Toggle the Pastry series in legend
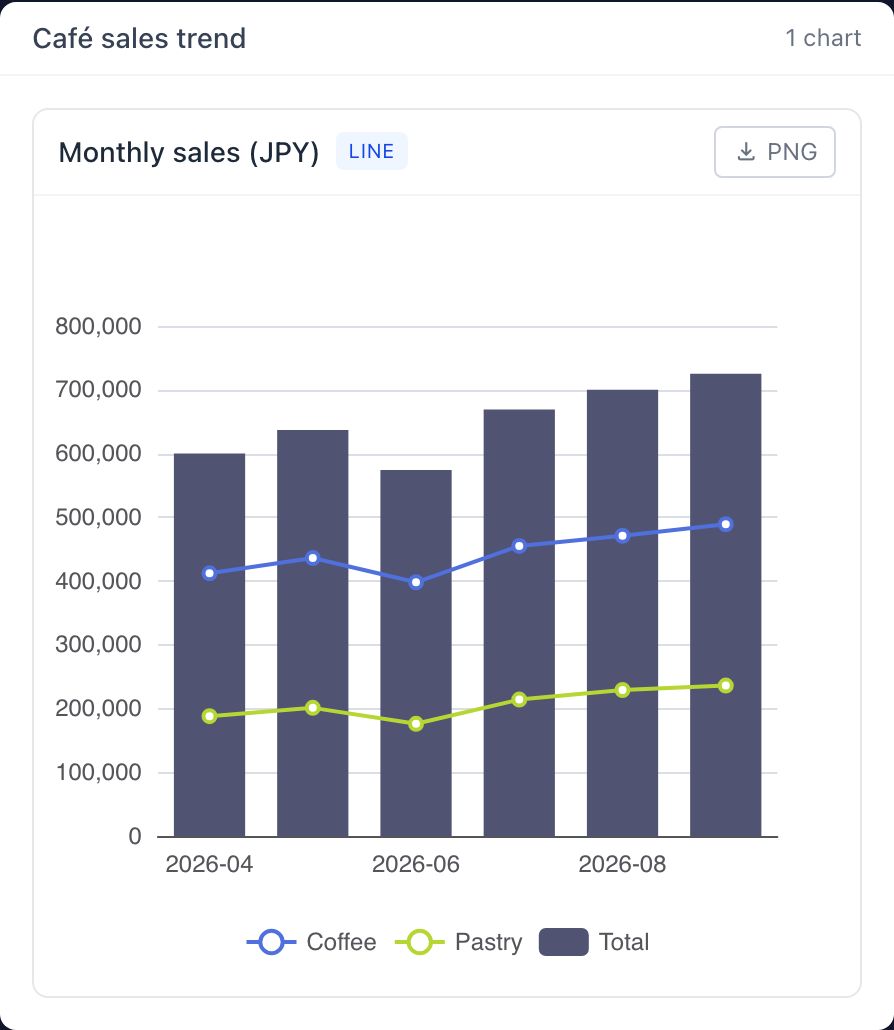This screenshot has width=894, height=1030. tap(458, 942)
